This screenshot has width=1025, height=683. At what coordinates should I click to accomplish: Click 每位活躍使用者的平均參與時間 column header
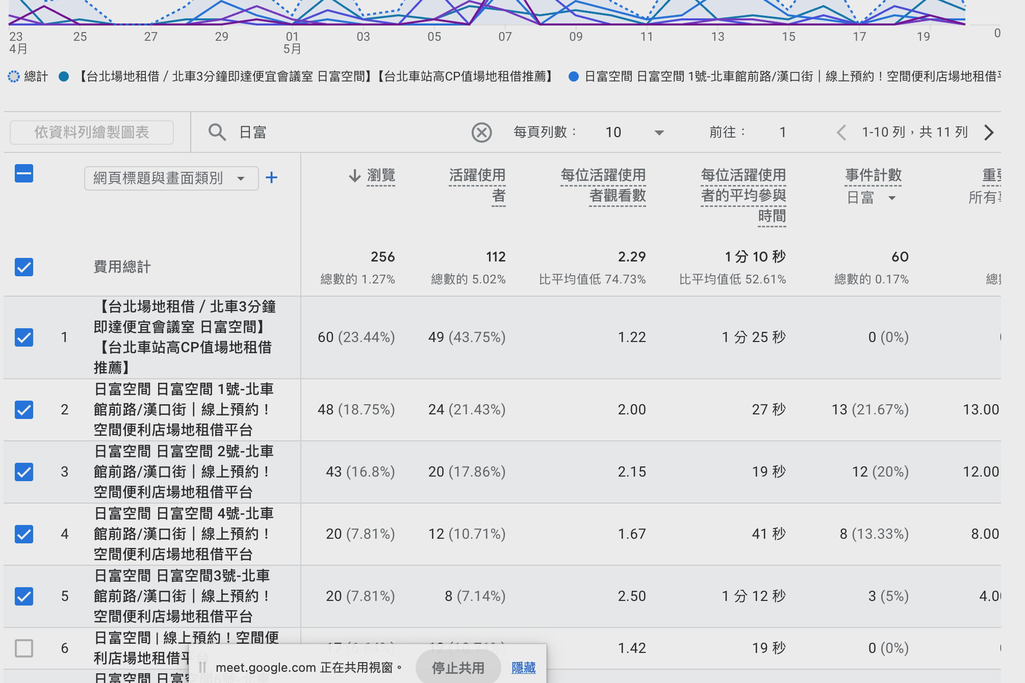click(743, 195)
